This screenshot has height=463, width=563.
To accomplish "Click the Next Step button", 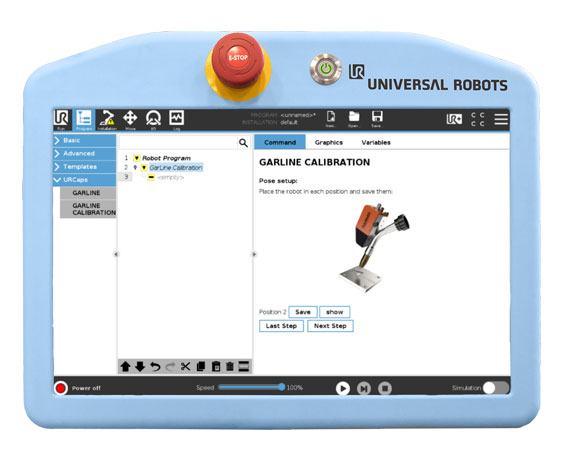I will coord(330,326).
